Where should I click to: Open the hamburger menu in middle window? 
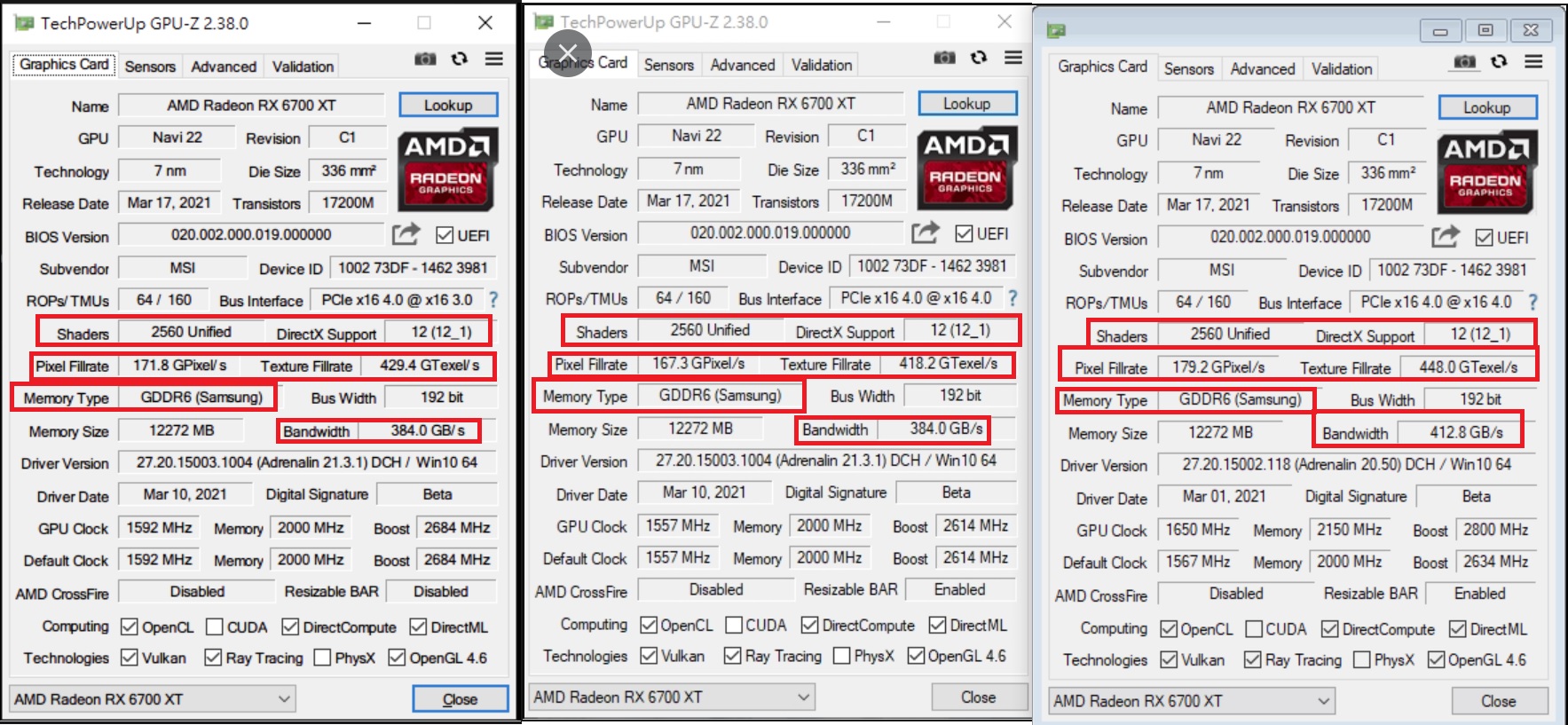1013,57
